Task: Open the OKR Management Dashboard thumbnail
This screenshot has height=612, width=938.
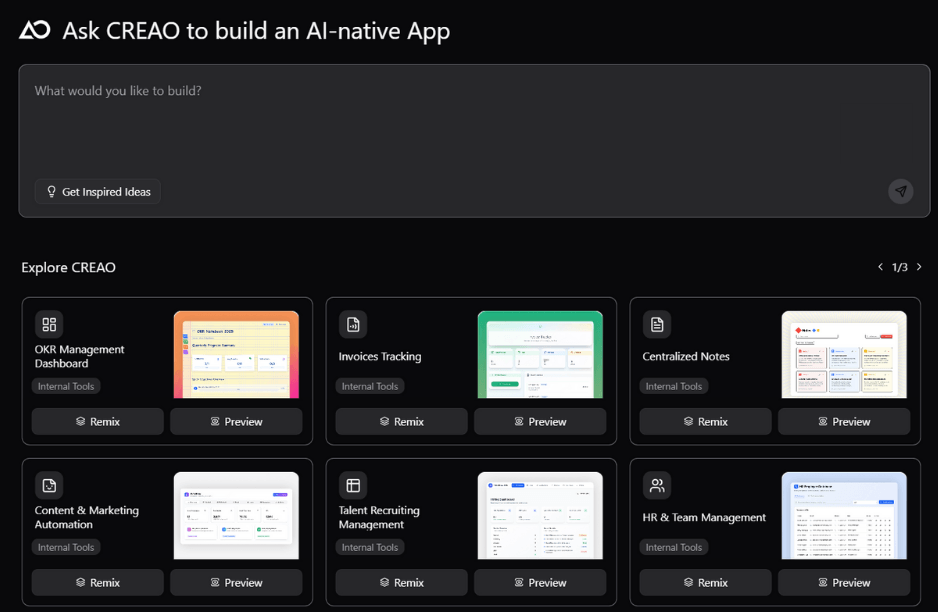Action: (236, 354)
